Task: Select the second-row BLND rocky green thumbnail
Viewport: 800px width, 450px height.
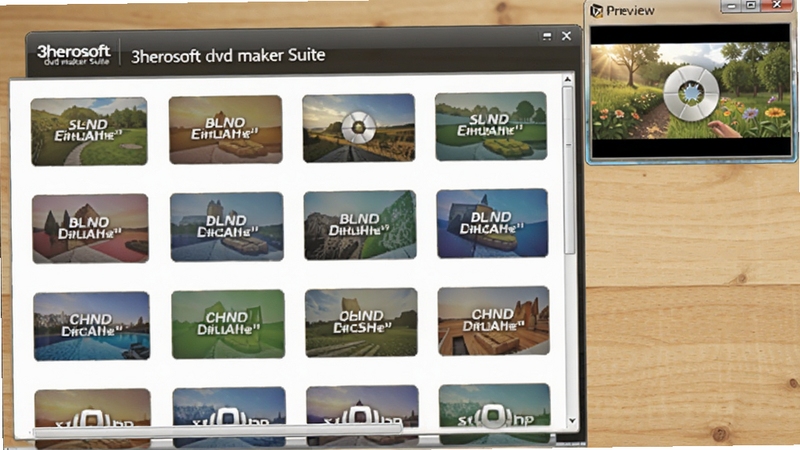Action: (x=360, y=225)
